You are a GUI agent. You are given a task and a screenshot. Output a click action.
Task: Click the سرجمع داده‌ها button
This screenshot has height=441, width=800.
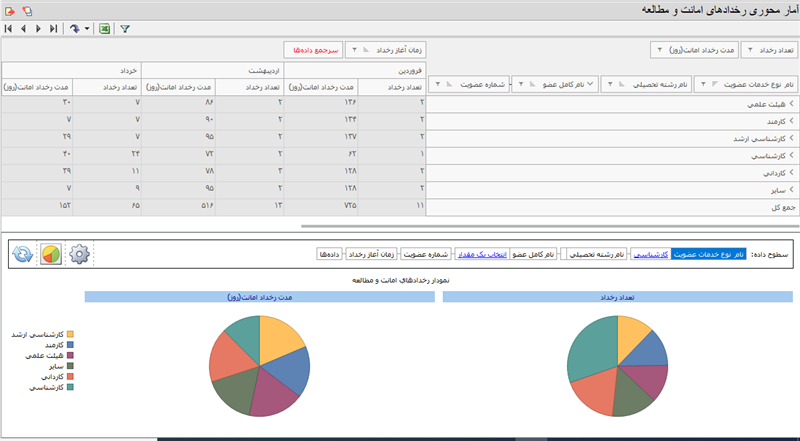click(317, 49)
